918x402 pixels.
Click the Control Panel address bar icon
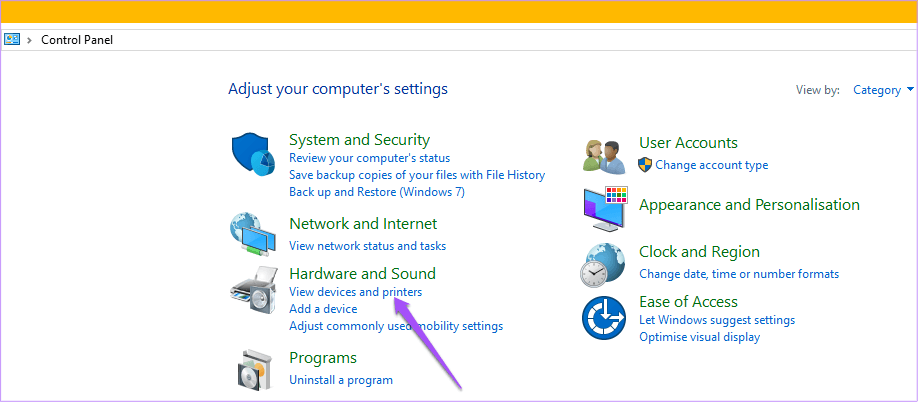tap(12, 39)
